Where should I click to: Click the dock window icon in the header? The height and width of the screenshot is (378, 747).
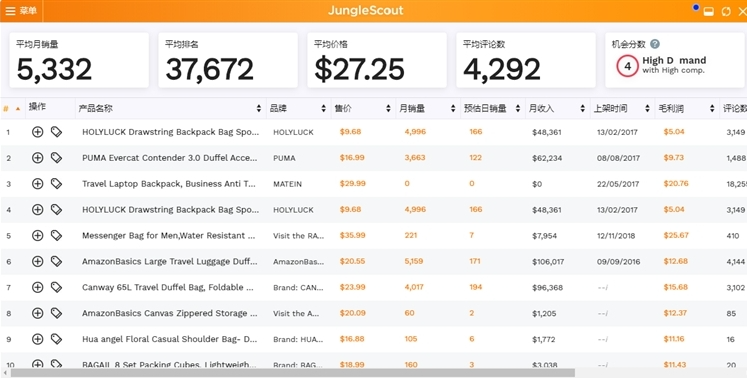[x=709, y=11]
